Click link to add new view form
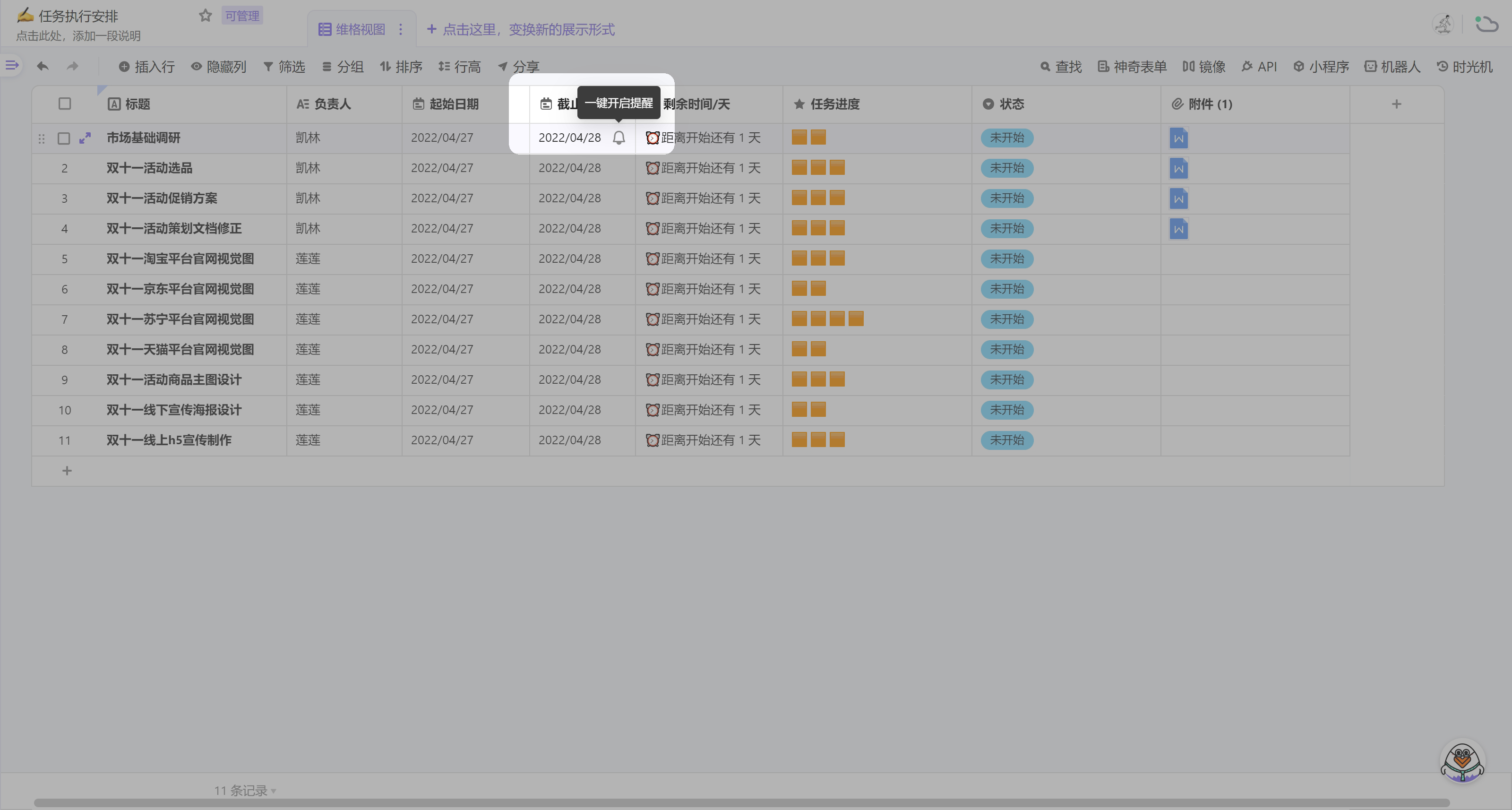The image size is (1512, 810). point(521,29)
